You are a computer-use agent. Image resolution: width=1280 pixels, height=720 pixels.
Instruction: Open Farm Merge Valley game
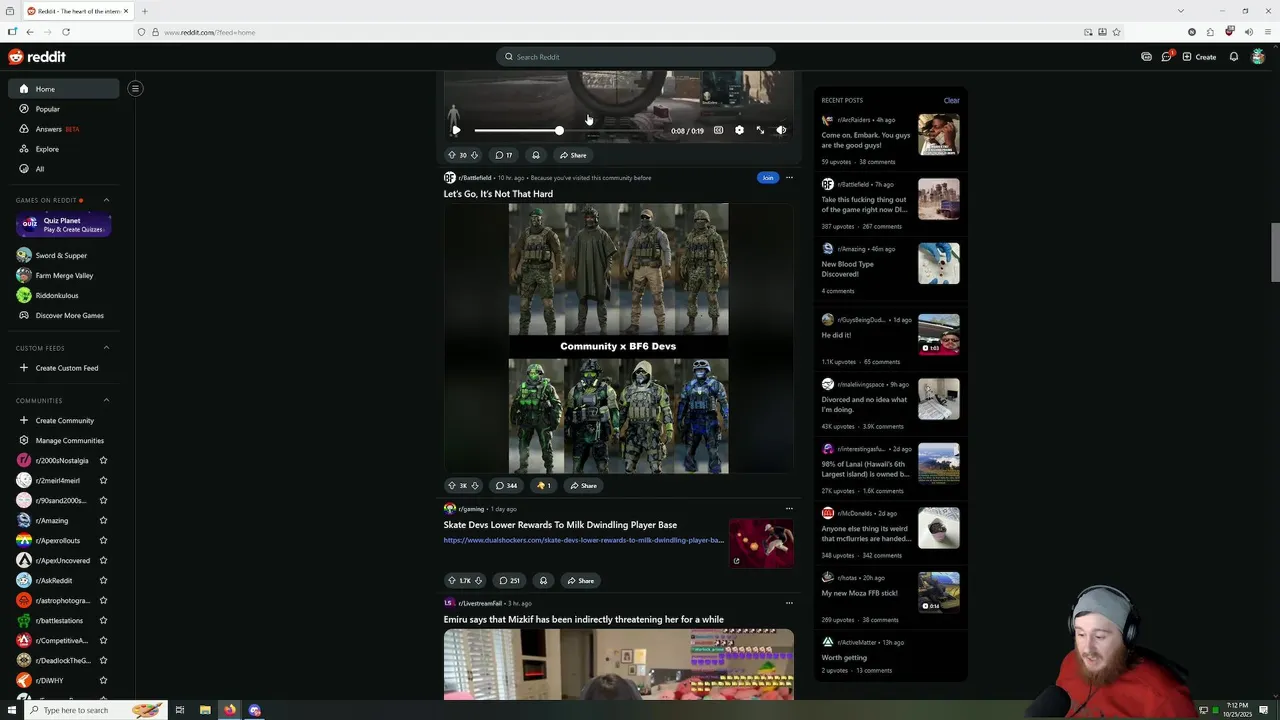[63, 275]
